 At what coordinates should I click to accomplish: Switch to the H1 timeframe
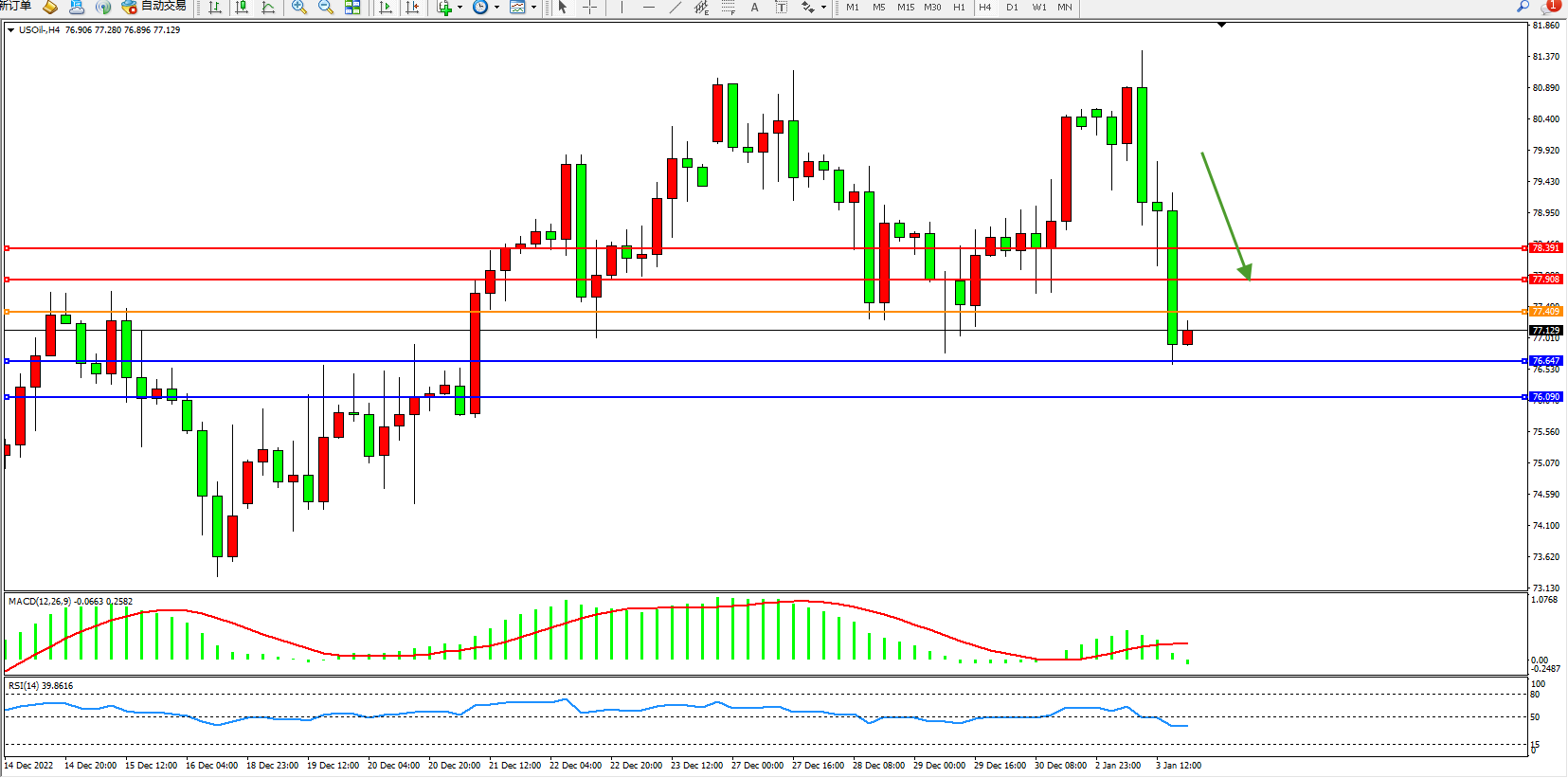[x=959, y=8]
